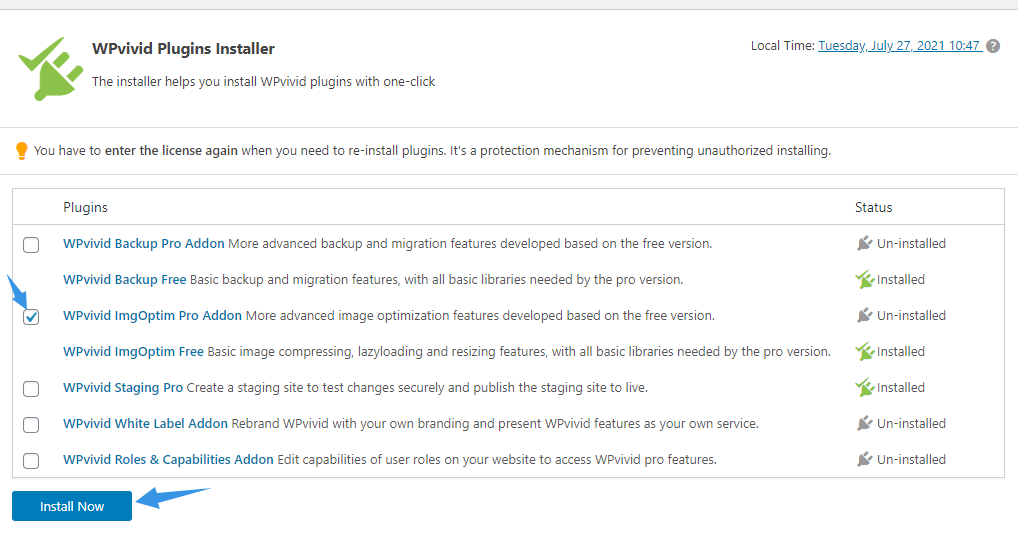Screen dimensions: 1018x536
Task: Click the Un-installed plug icon for Roles & Capabilities
Action: click(864, 459)
